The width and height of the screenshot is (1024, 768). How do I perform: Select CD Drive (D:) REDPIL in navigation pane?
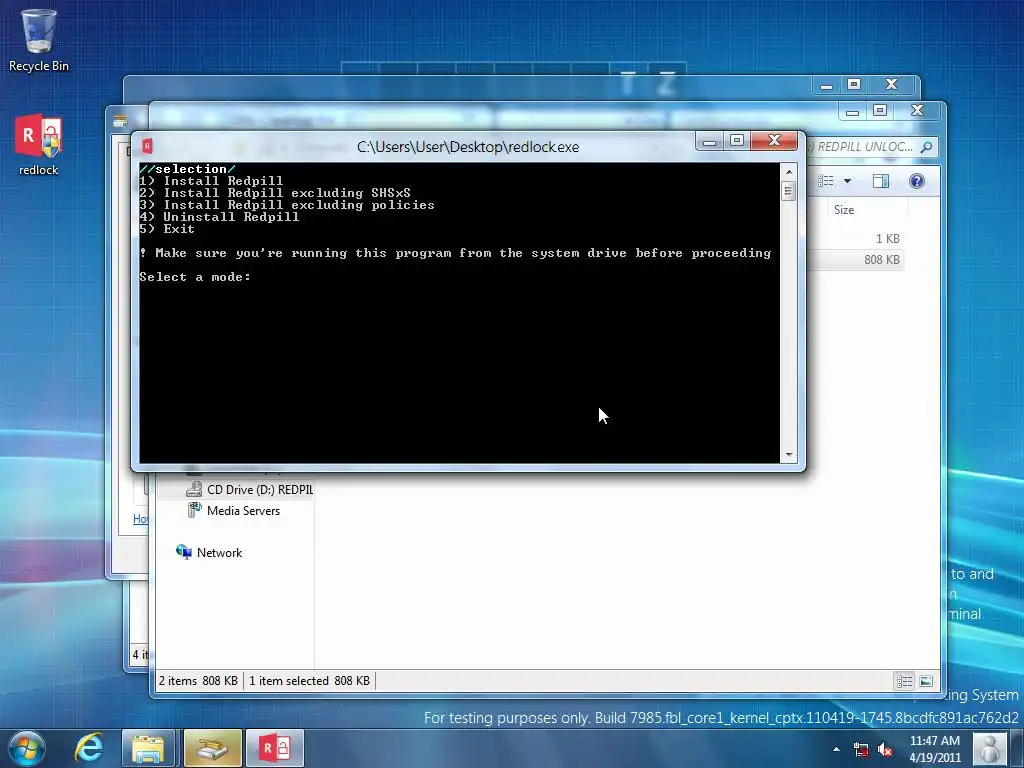pos(249,489)
